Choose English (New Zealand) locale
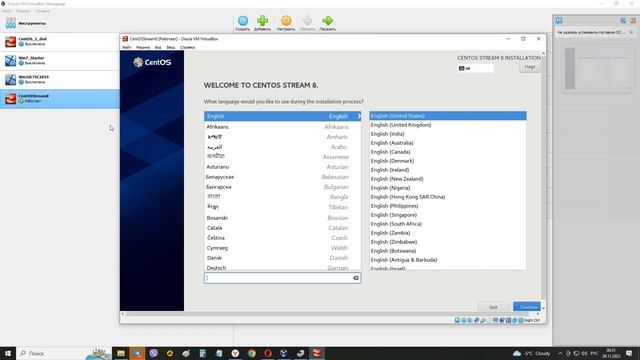The height and width of the screenshot is (360, 640). [448, 179]
